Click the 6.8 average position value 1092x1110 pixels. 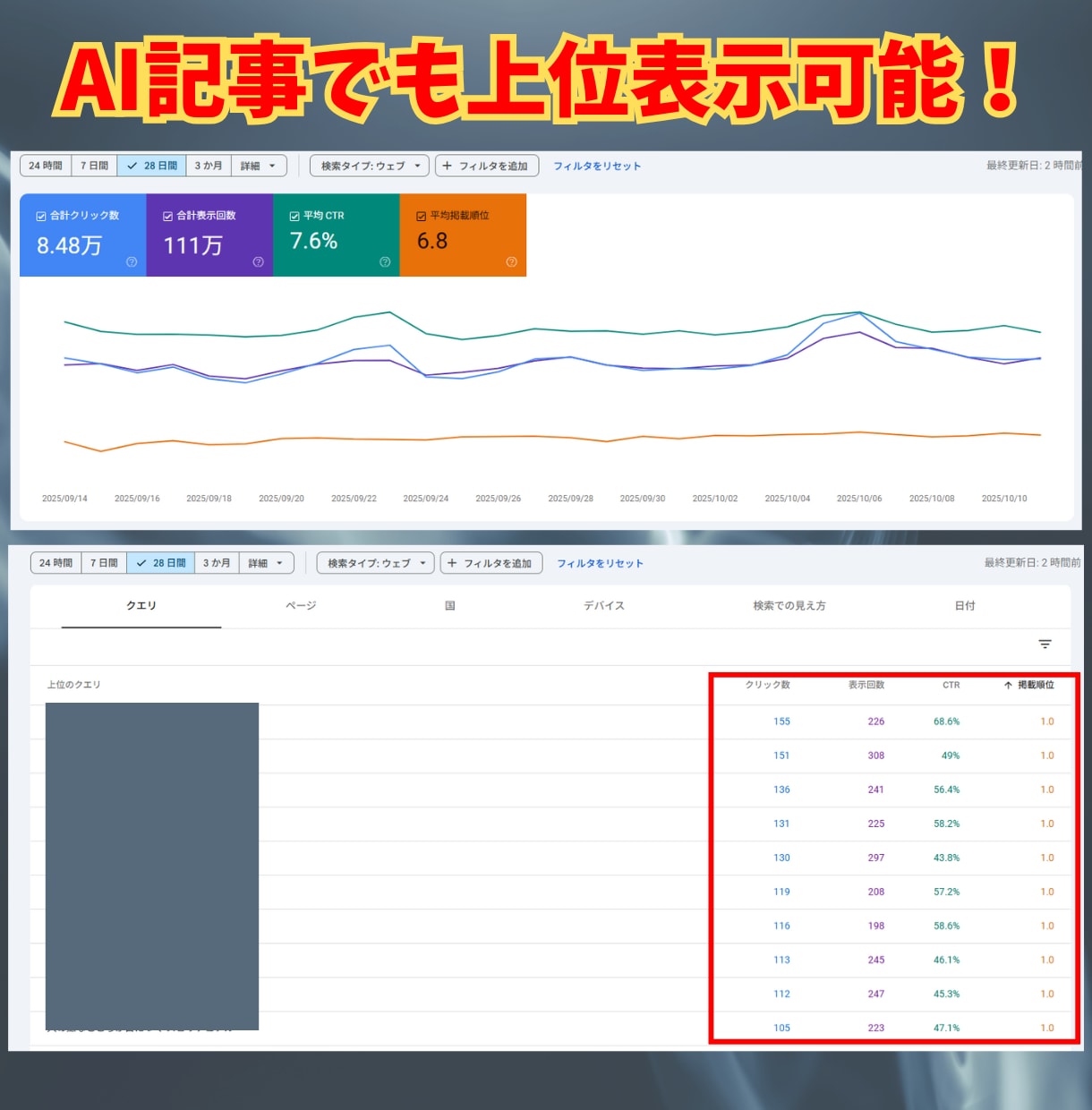pos(432,241)
